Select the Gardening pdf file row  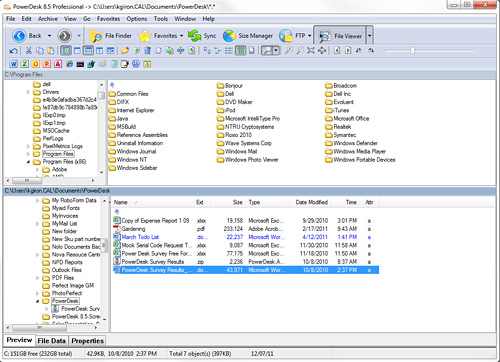(x=245, y=229)
